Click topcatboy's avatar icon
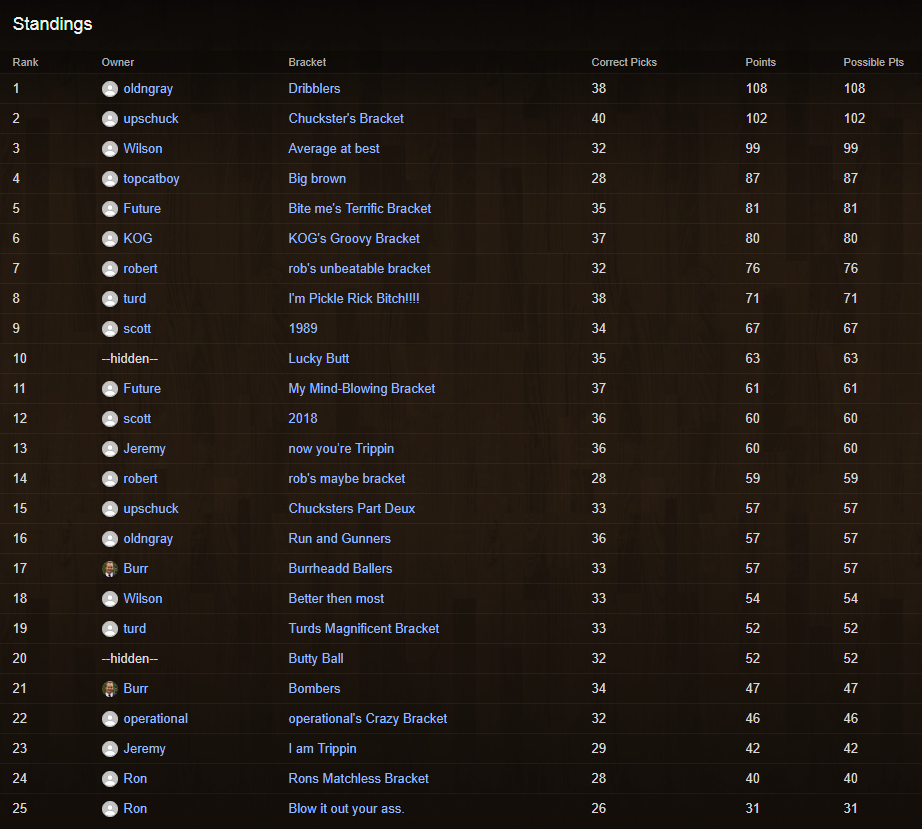922x829 pixels. pos(110,179)
